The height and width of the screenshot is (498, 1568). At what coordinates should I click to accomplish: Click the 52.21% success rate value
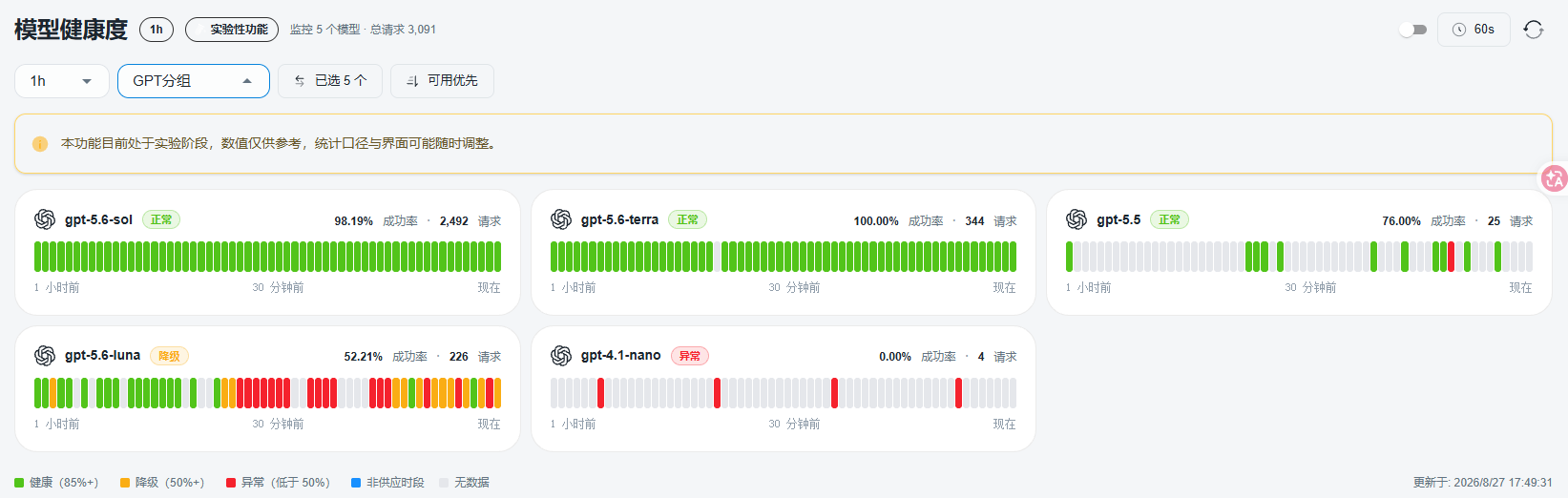pyautogui.click(x=363, y=357)
